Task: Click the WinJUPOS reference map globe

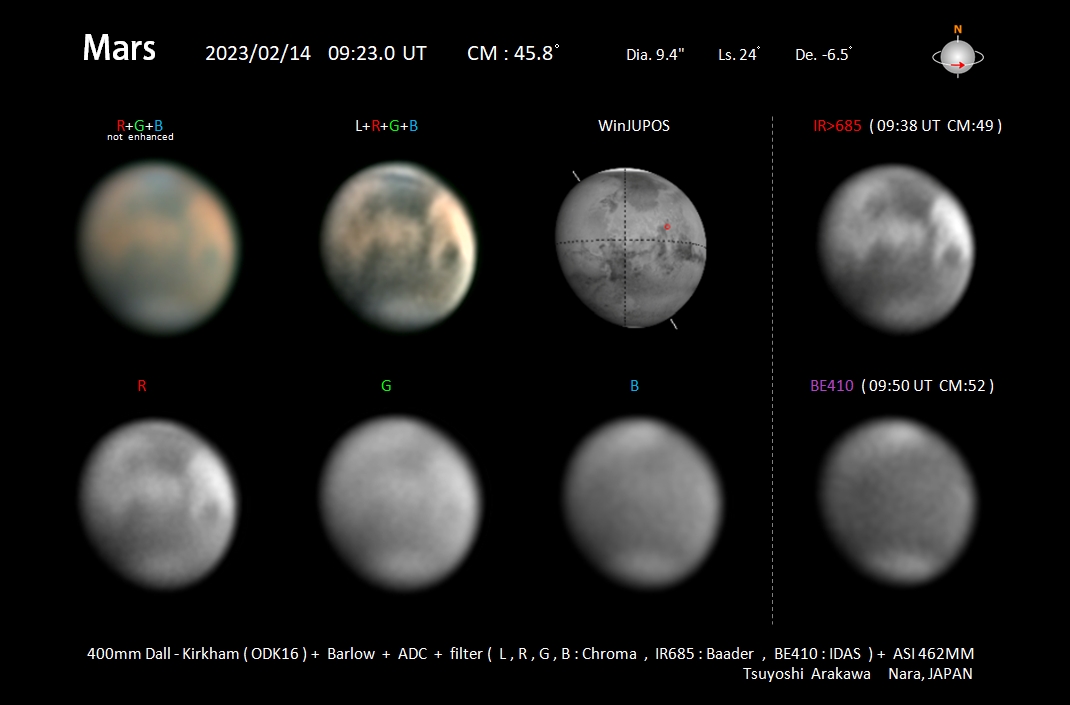Action: [x=630, y=248]
